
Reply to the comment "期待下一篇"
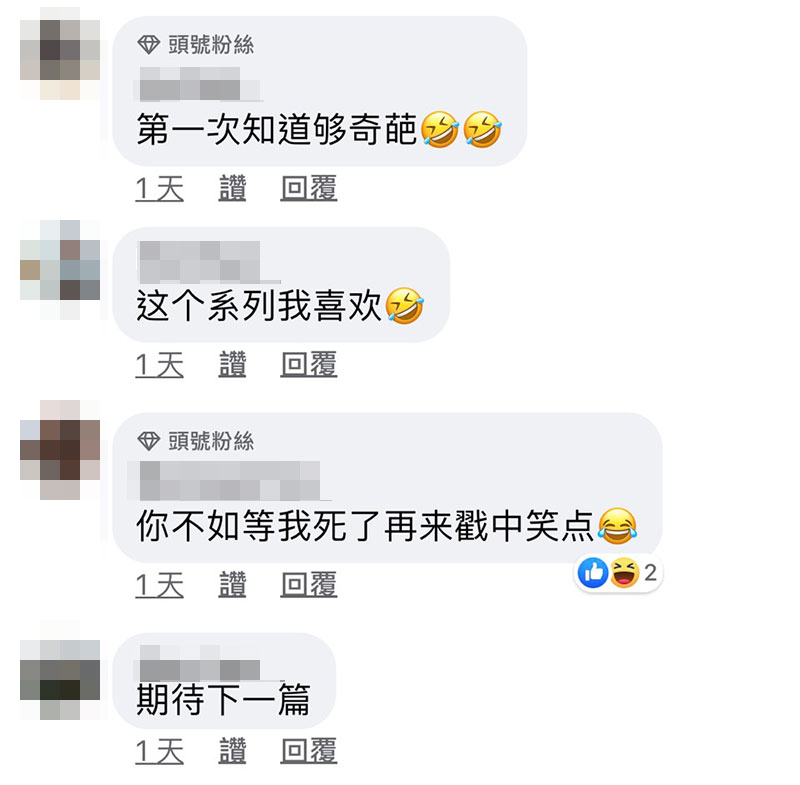pos(309,751)
